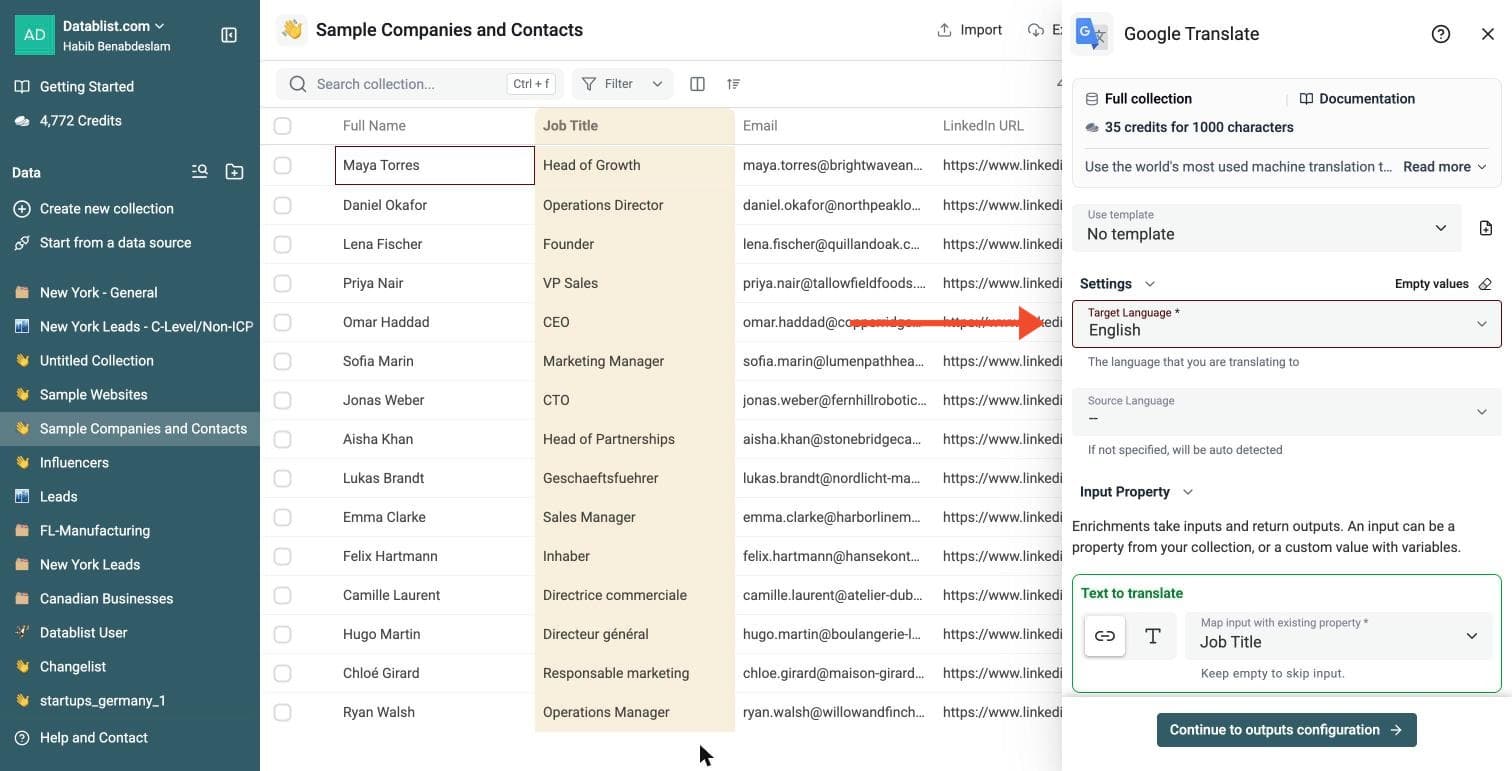Close the Google Translate panel
1512x771 pixels.
pos(1488,34)
